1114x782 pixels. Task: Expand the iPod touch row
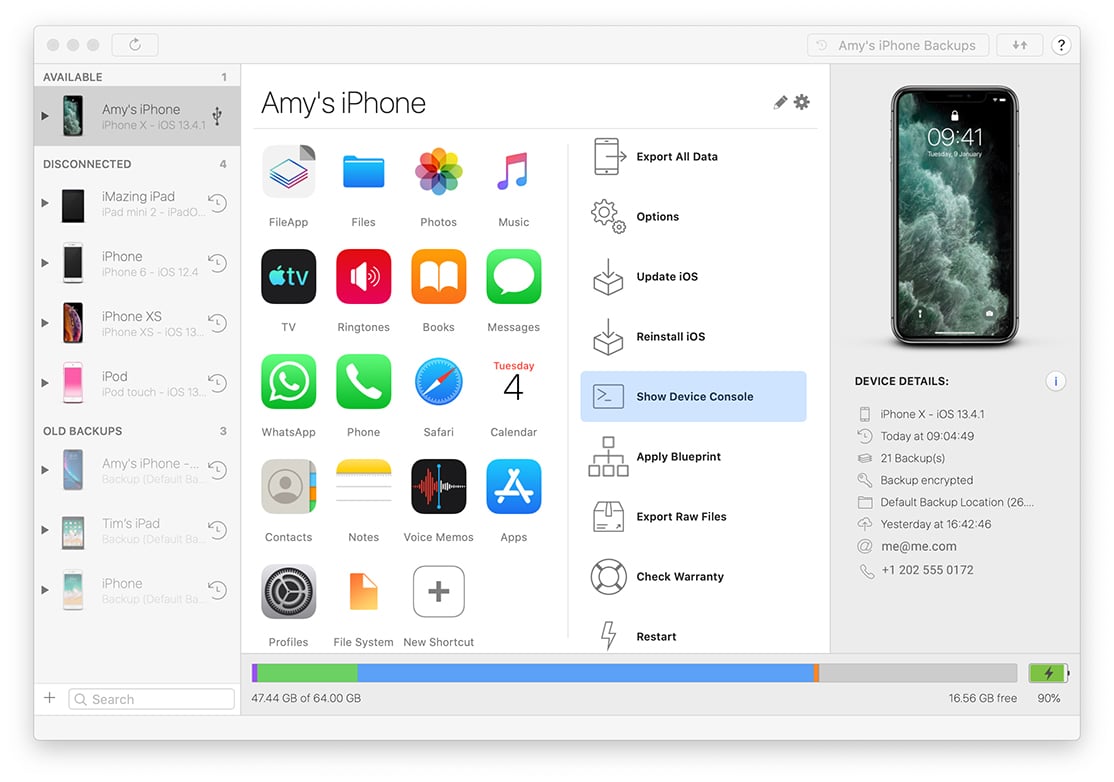45,383
